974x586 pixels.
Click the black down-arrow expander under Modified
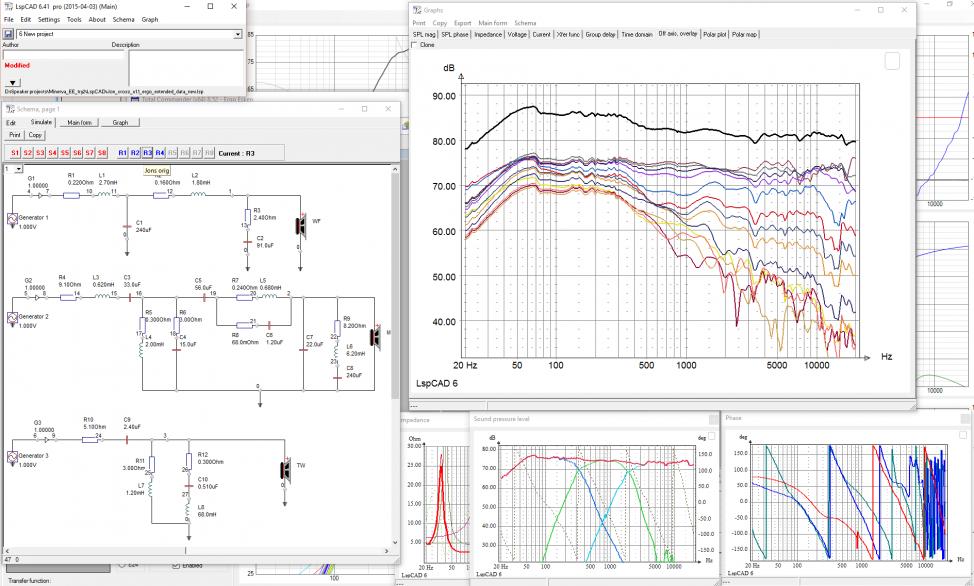12,82
